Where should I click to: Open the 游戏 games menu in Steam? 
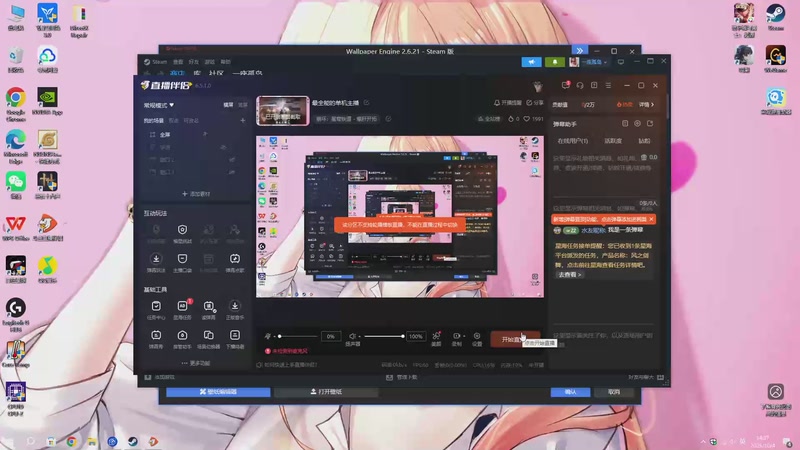pos(210,62)
